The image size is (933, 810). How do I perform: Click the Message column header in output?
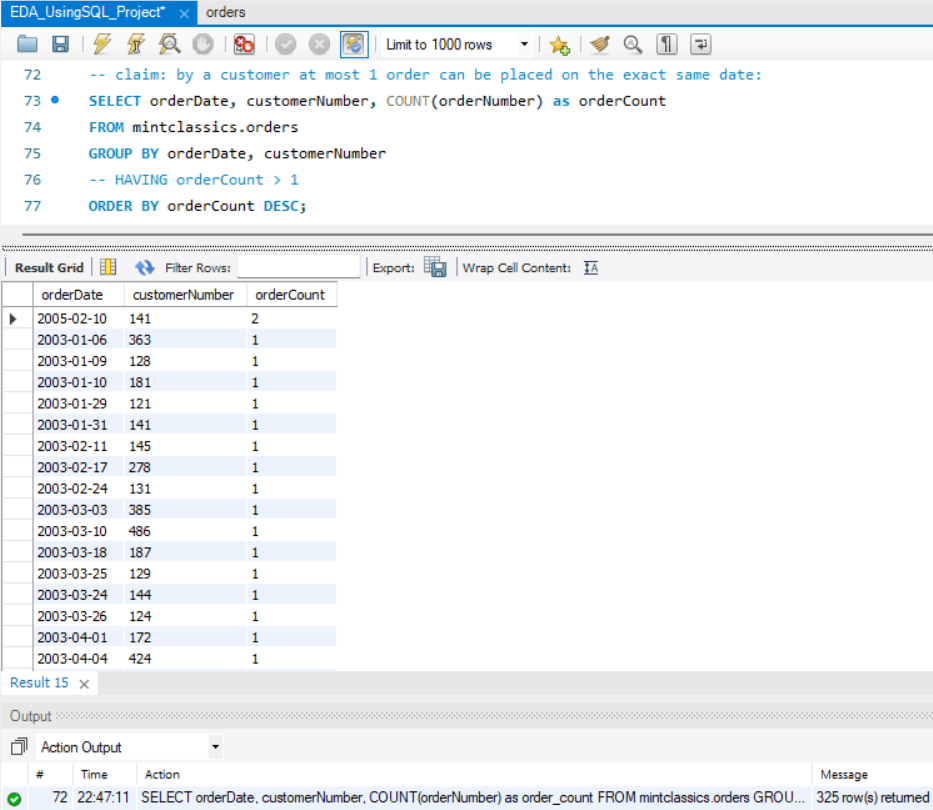[x=844, y=774]
